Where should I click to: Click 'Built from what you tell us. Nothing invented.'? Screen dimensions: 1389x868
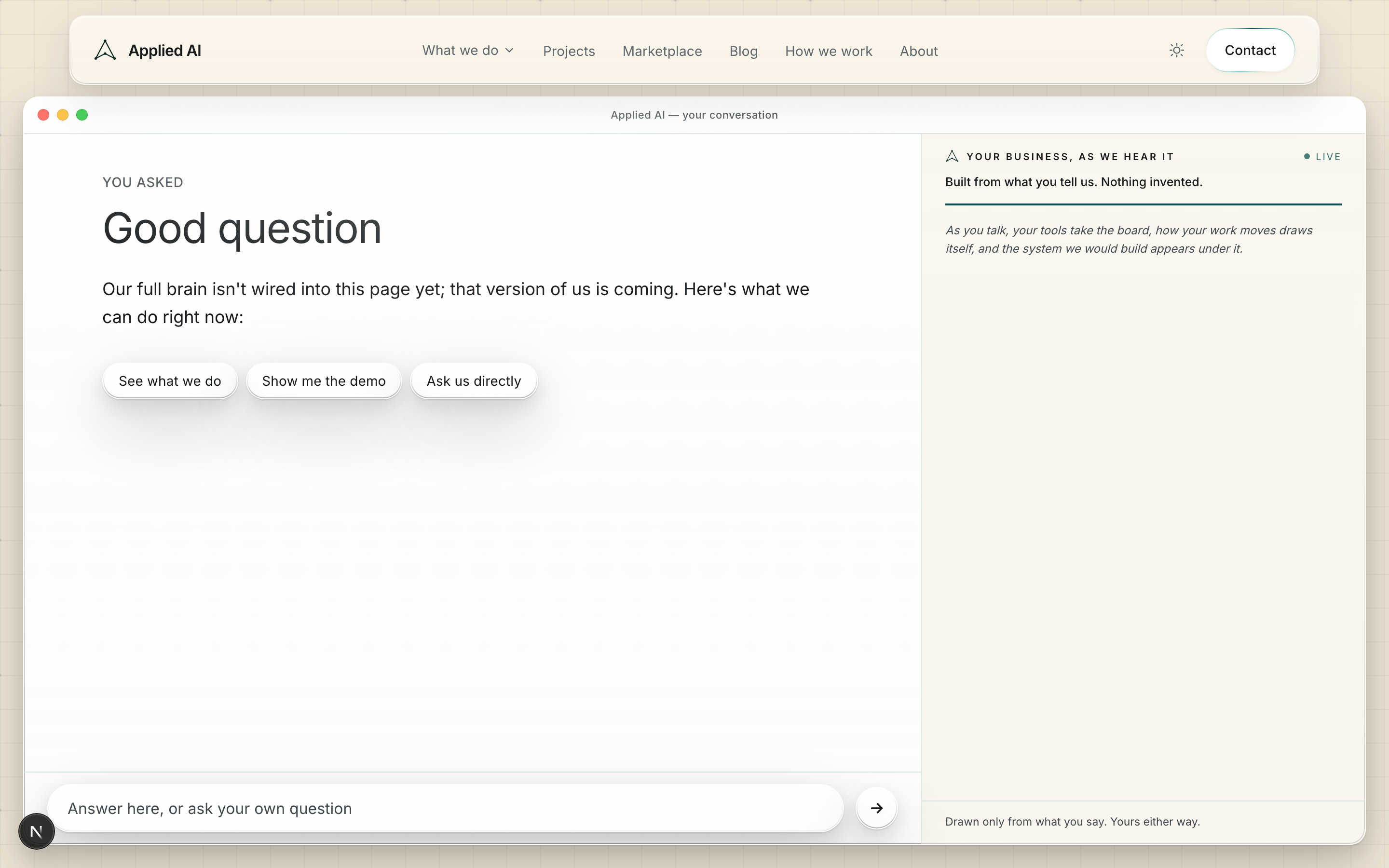[x=1073, y=182]
